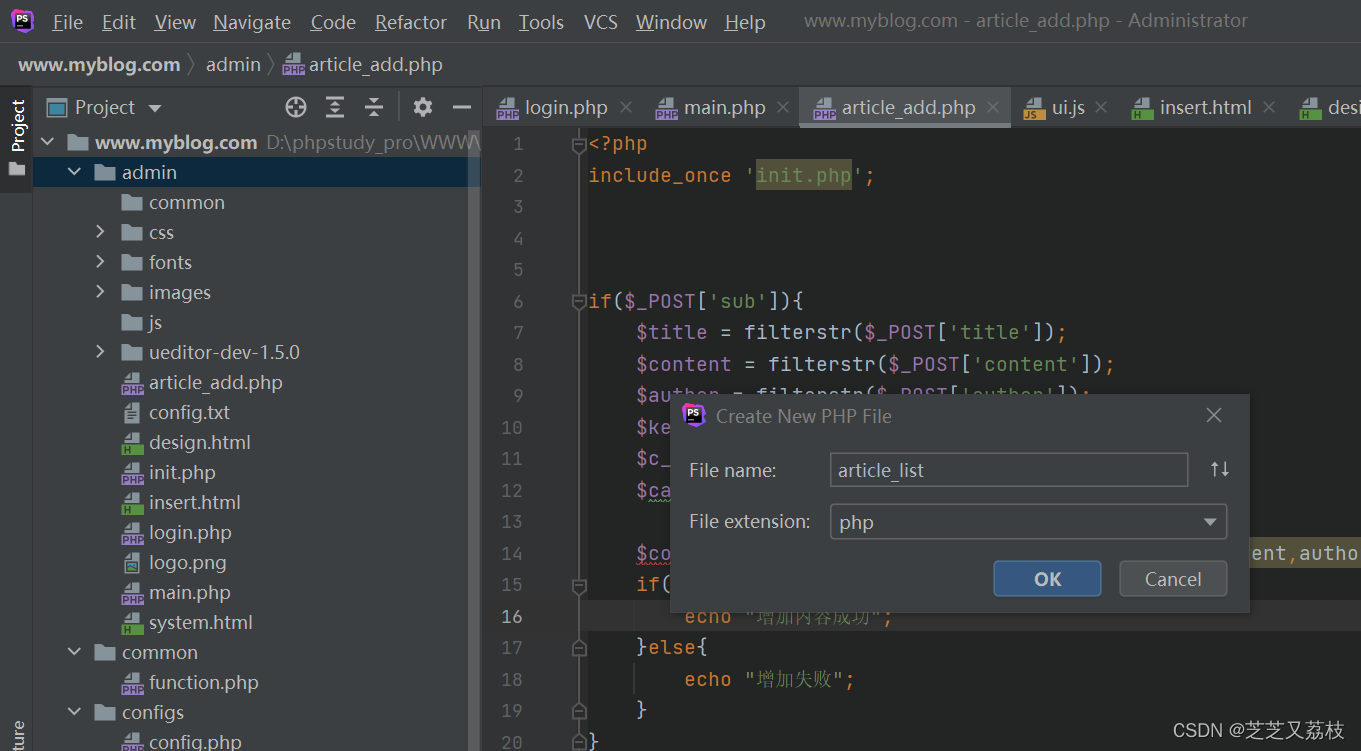
Task: Hide the Project tool window via minus icon
Action: [x=461, y=107]
